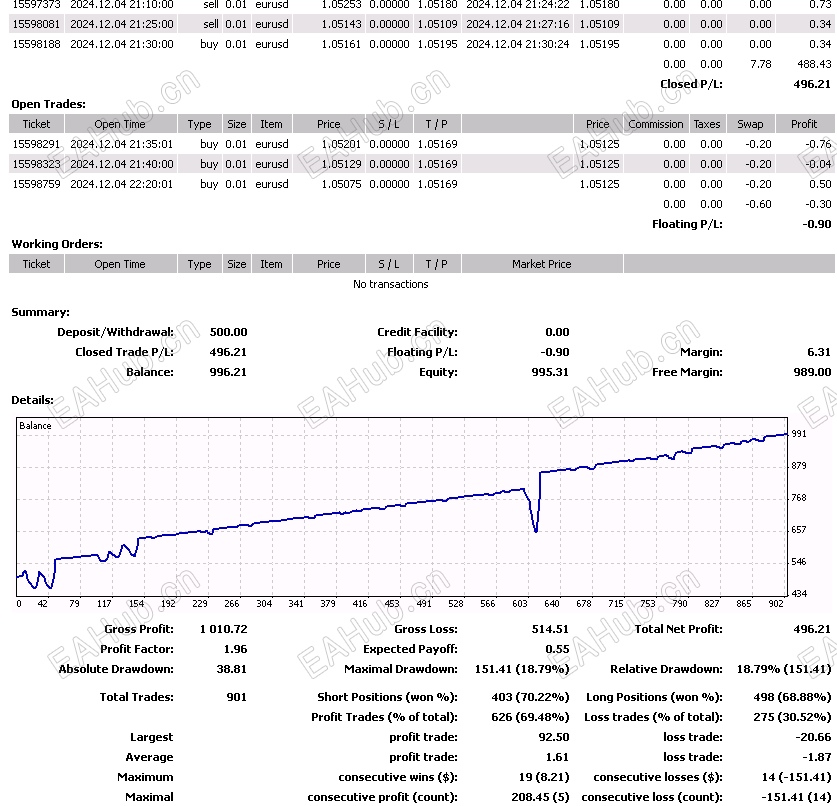Click the Balance label inside chart

(x=35, y=425)
